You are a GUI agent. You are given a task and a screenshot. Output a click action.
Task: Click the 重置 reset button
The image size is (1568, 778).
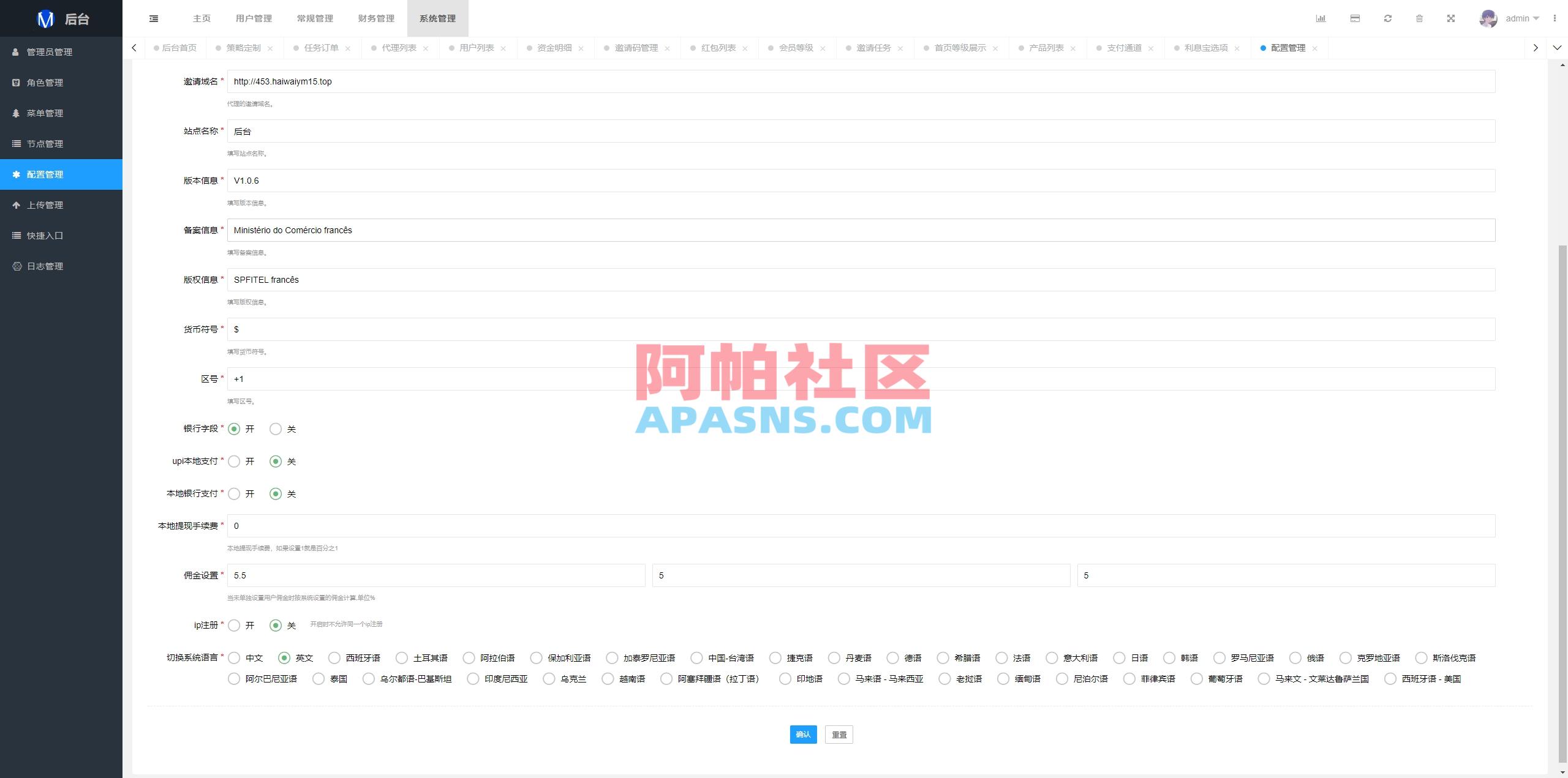[839, 734]
